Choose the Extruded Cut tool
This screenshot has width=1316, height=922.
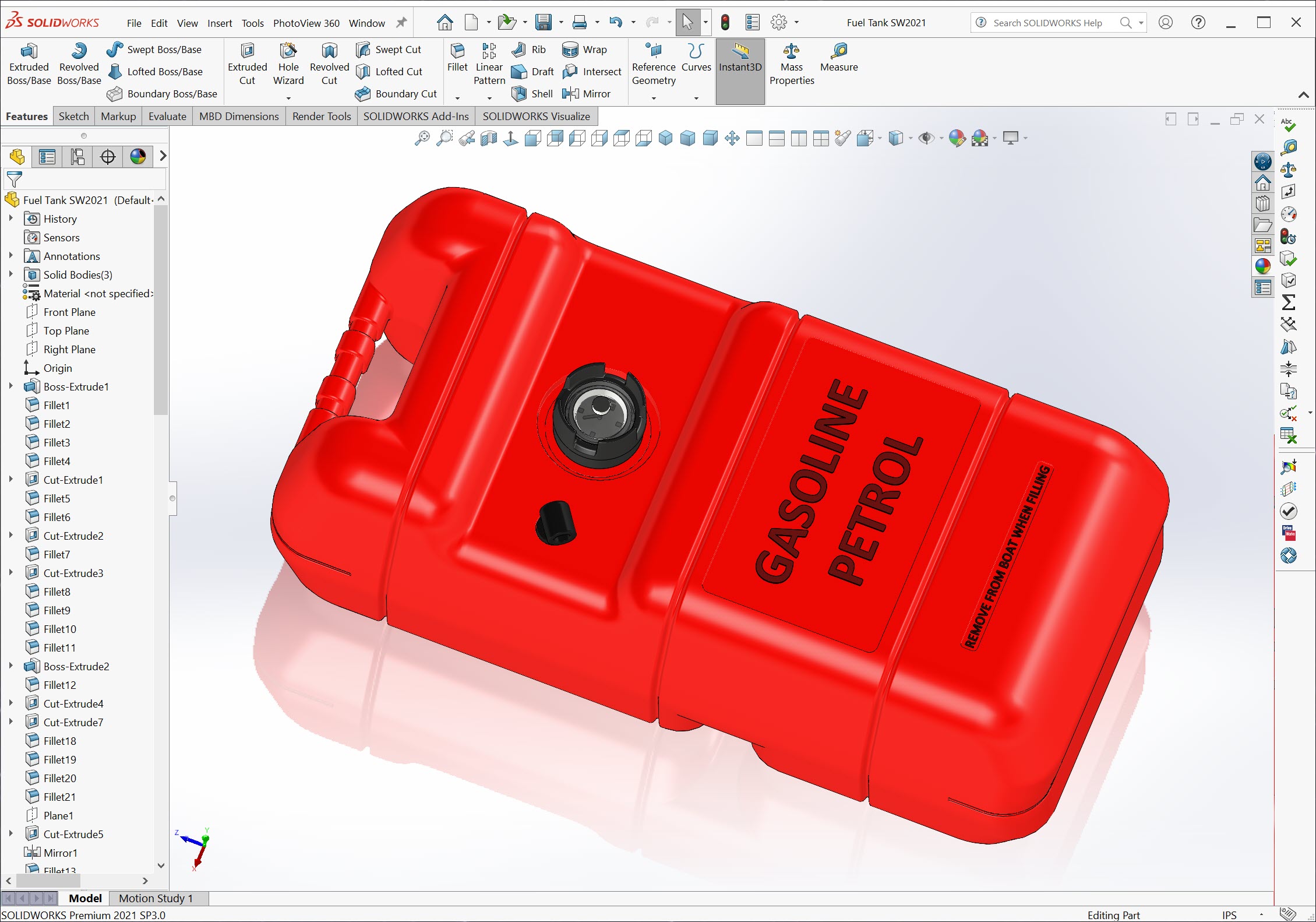point(247,64)
